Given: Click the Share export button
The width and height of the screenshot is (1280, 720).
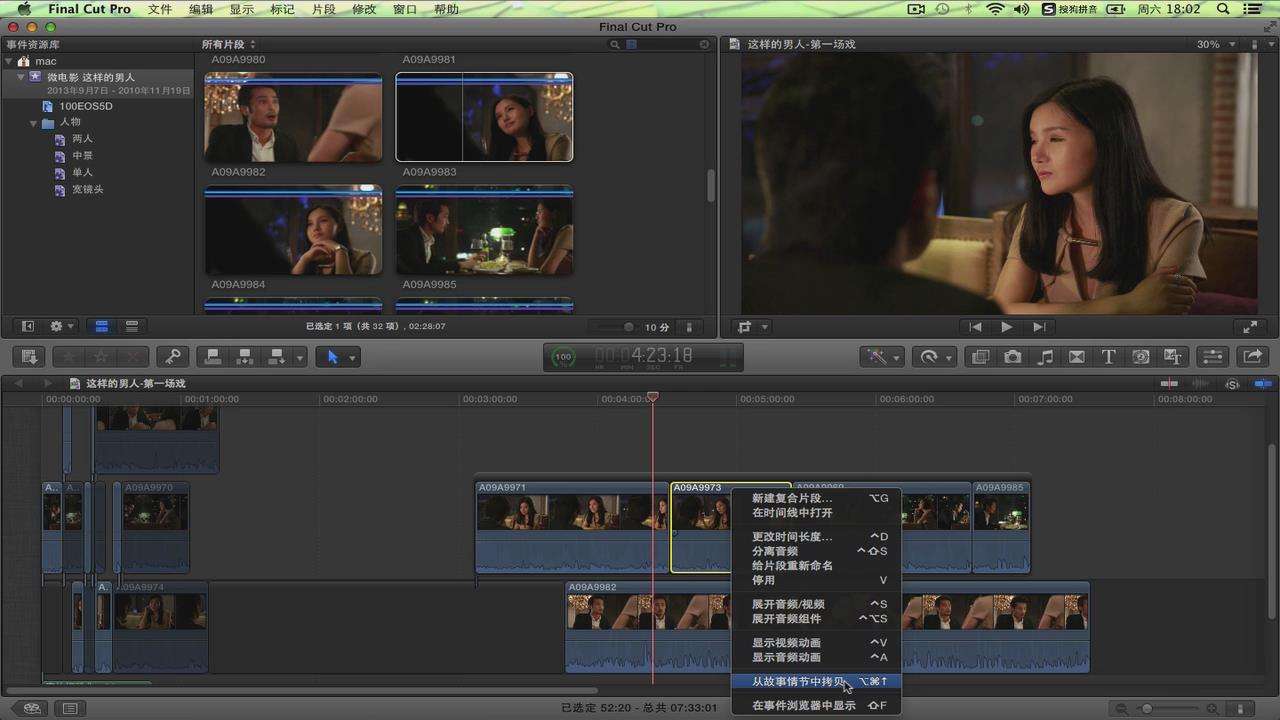Looking at the screenshot, I should coord(1252,357).
